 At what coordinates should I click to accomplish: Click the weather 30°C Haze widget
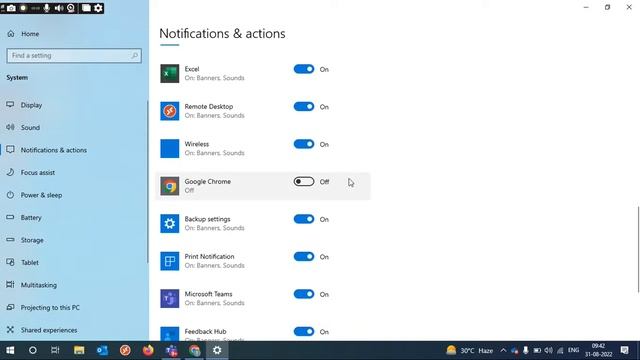(469, 350)
